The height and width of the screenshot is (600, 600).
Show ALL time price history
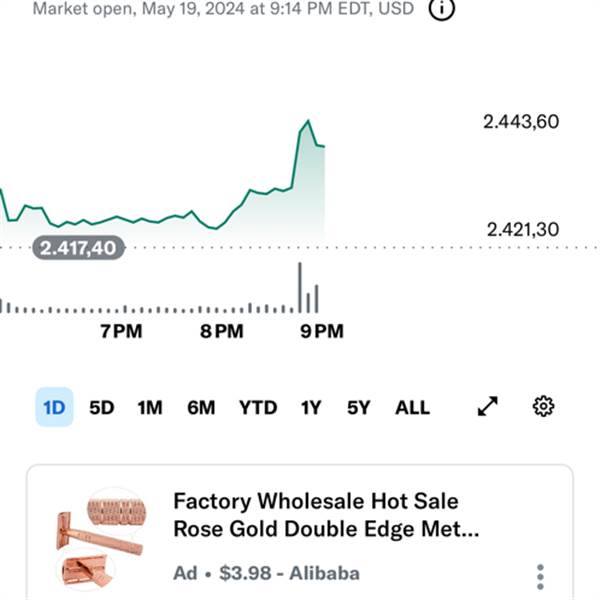412,407
